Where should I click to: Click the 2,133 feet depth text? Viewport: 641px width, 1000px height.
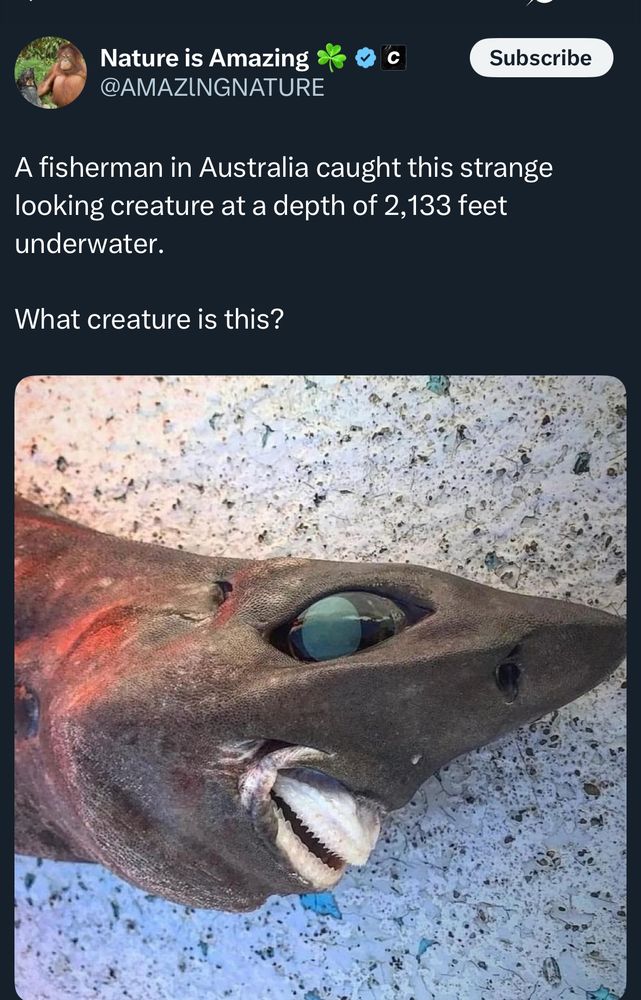click(x=445, y=205)
